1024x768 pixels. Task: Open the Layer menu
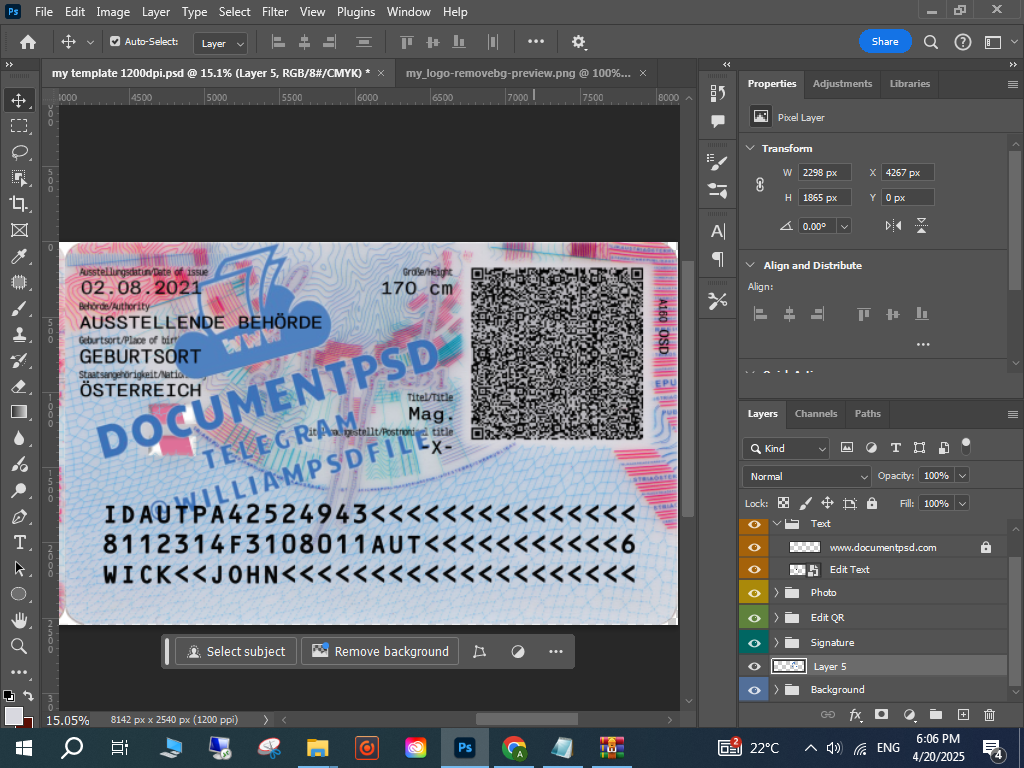coord(155,12)
